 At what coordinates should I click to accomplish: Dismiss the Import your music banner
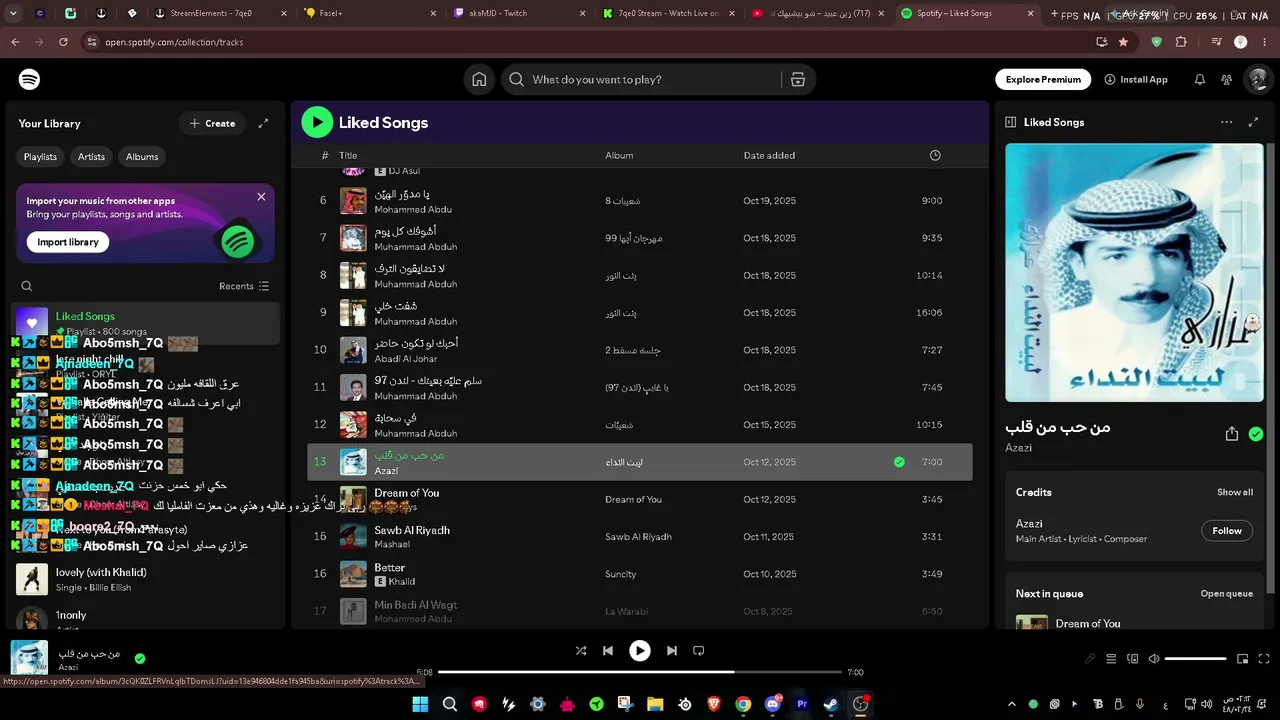pyautogui.click(x=261, y=197)
